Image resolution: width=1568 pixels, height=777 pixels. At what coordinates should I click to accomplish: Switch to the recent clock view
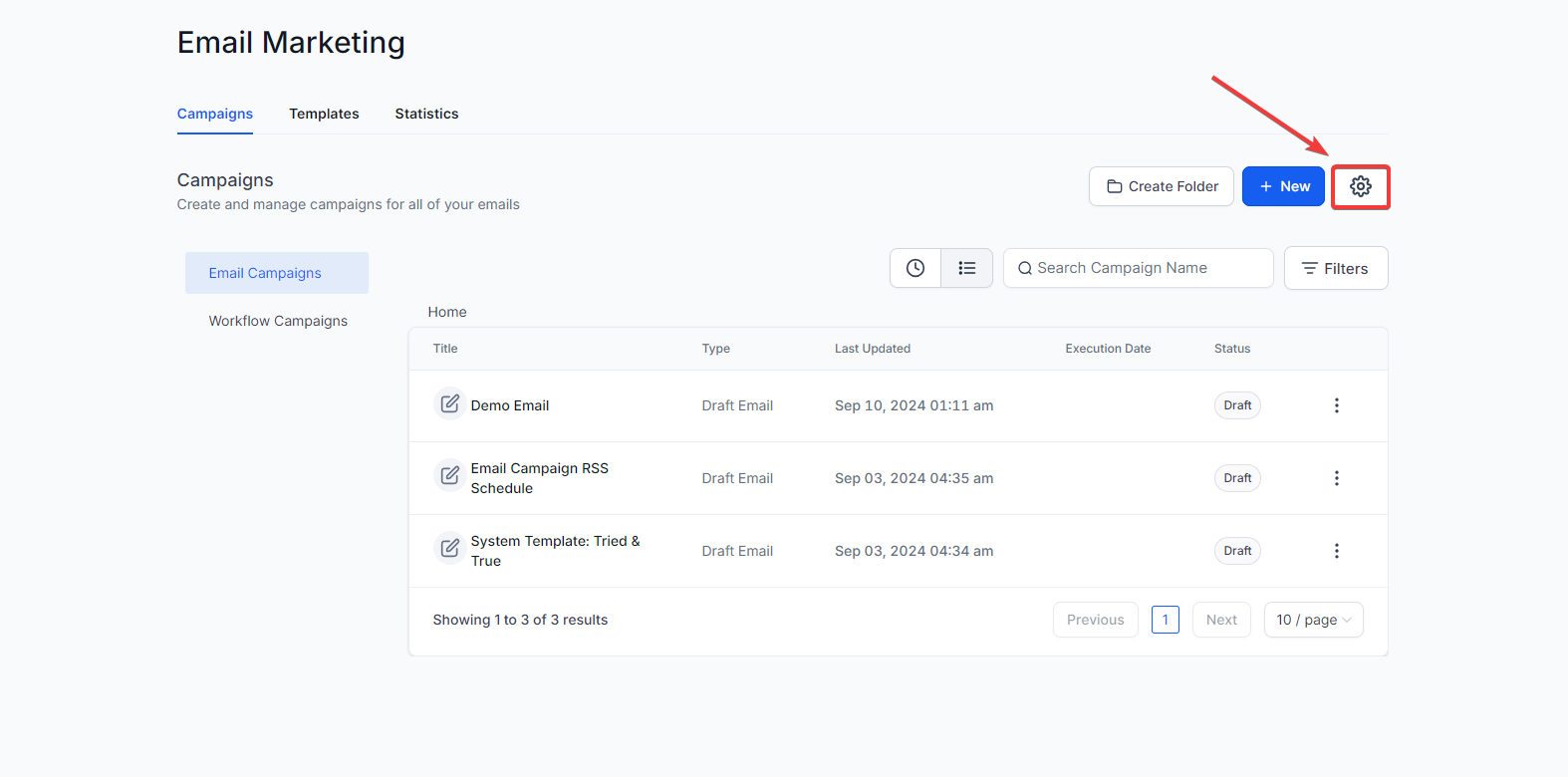tap(915, 268)
